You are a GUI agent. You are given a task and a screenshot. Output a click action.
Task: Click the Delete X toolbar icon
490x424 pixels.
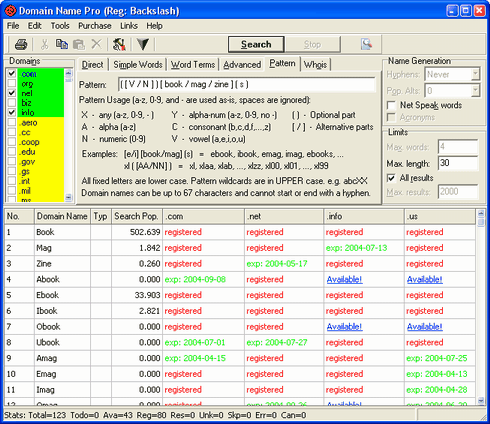click(x=96, y=44)
